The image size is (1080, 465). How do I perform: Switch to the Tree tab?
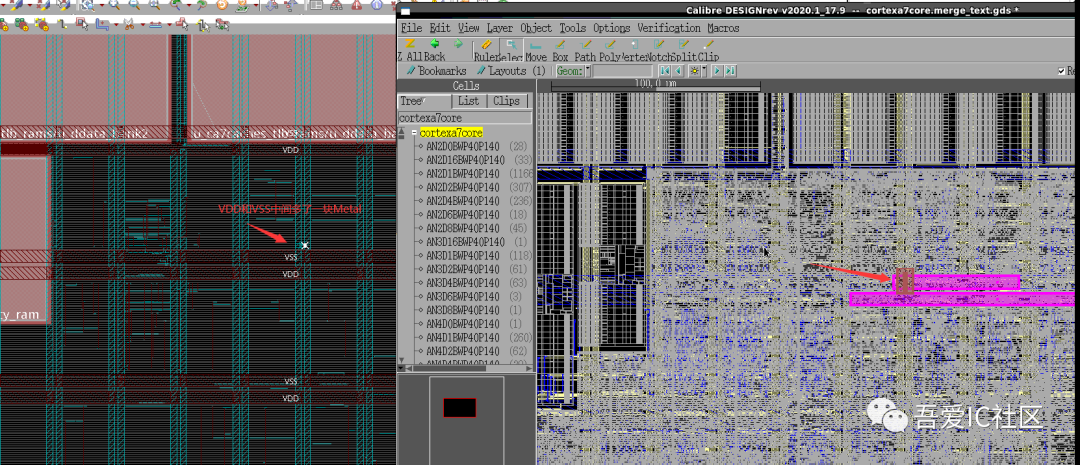point(424,101)
